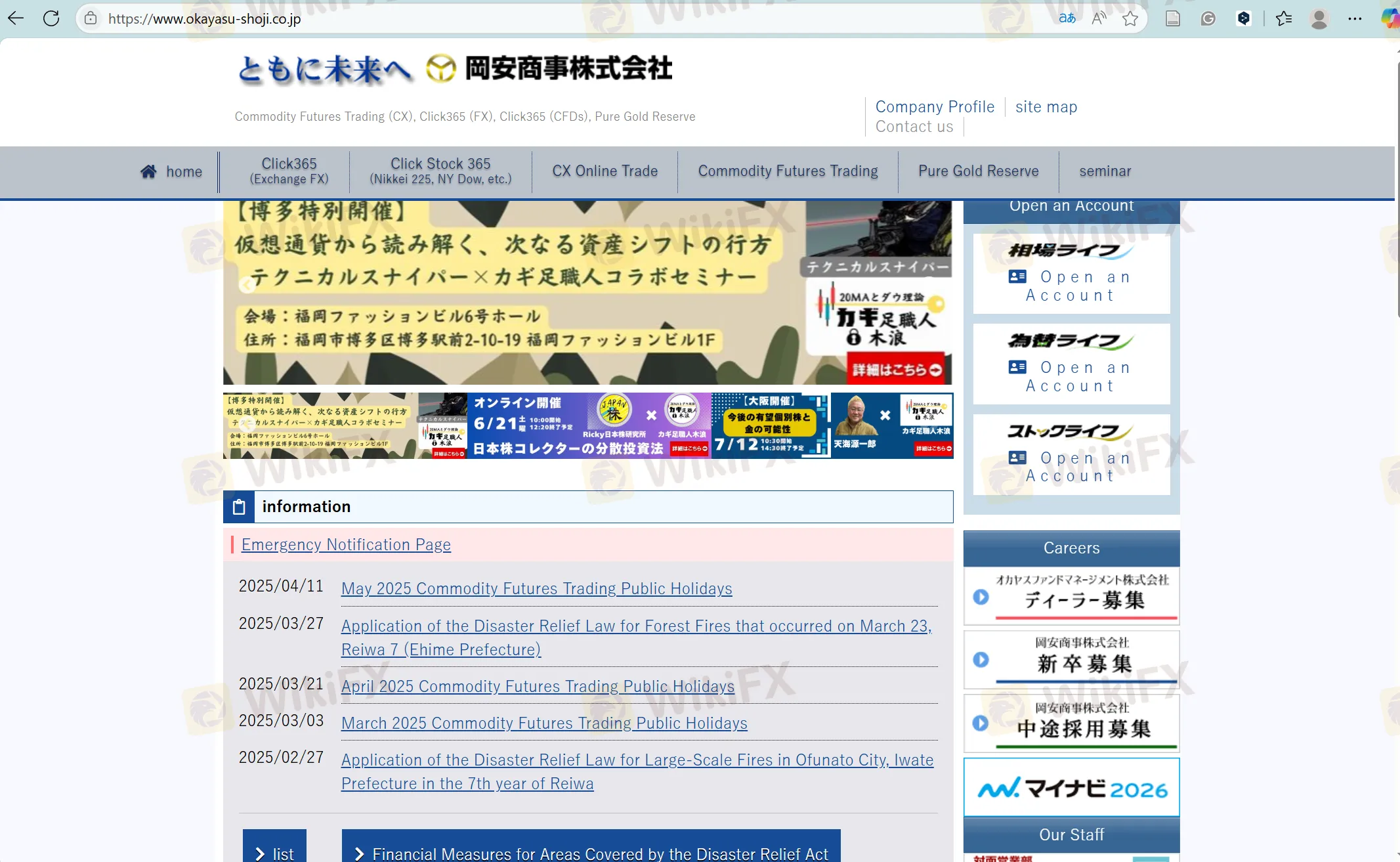This screenshot has height=862, width=1400.
Task: Click the browser back arrow
Action: 16,18
